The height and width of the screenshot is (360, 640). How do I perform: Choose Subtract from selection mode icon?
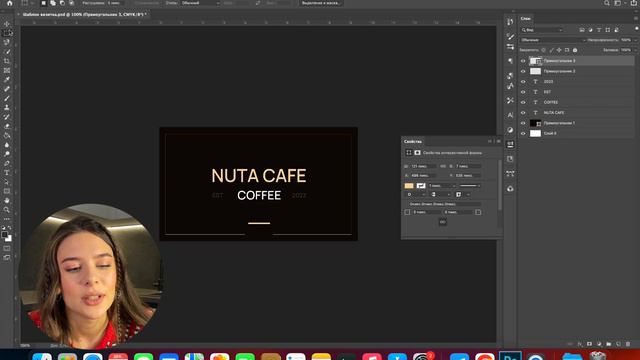(62, 3)
